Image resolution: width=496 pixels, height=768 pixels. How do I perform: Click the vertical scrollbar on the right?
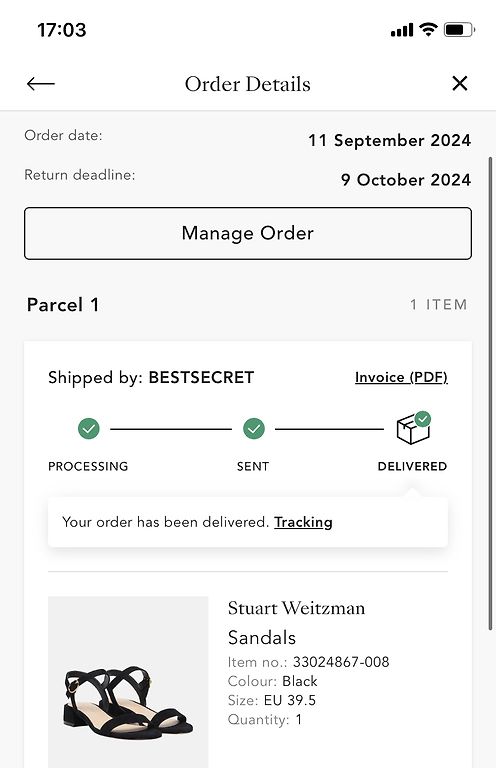pyautogui.click(x=490, y=393)
